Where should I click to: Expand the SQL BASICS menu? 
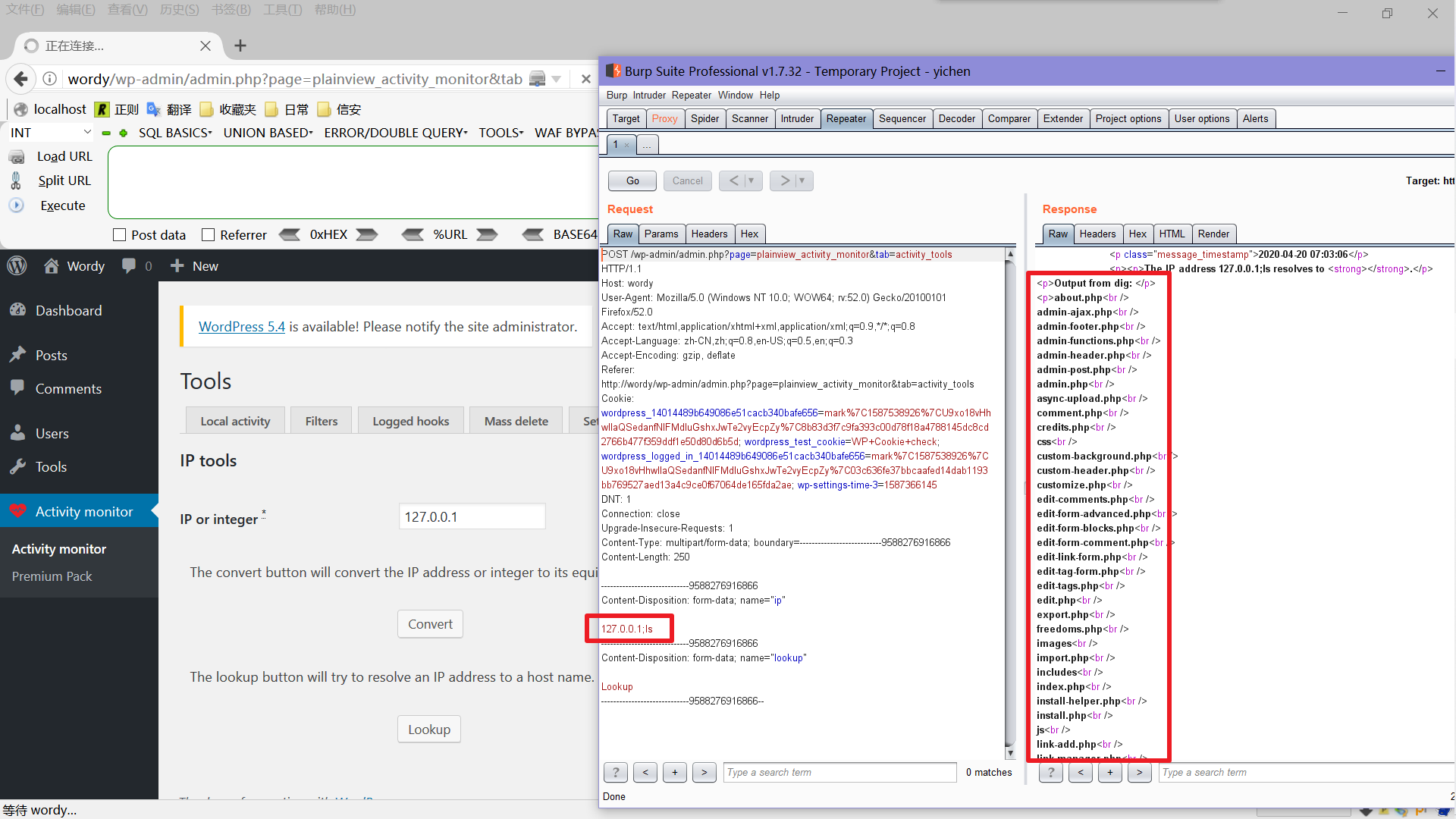176,133
